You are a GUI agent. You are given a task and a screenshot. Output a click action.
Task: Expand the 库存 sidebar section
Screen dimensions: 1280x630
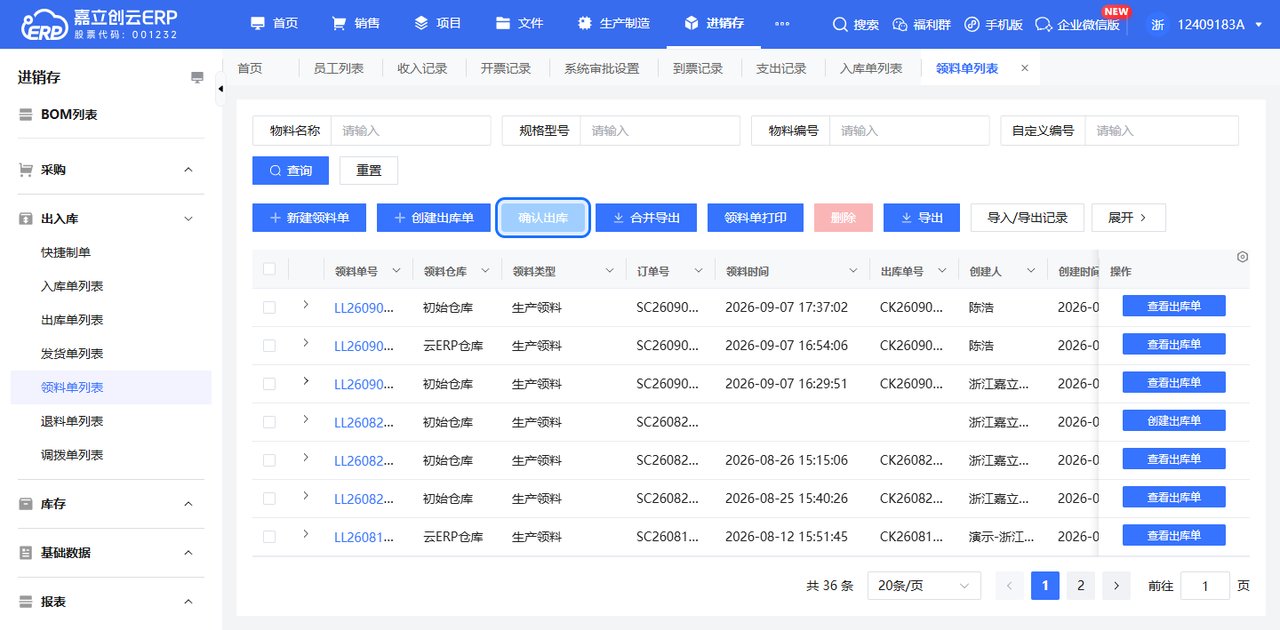click(x=105, y=504)
